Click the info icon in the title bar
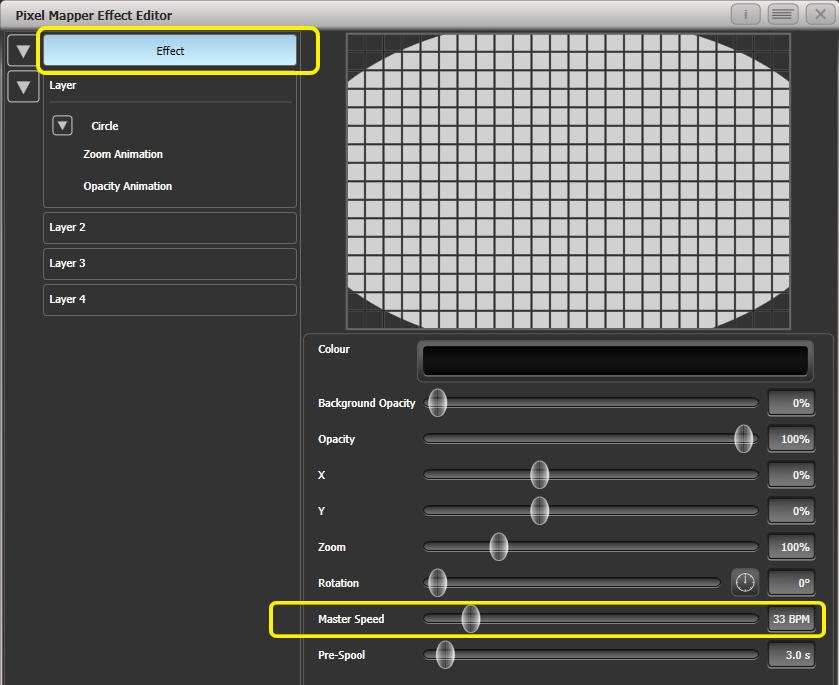 pyautogui.click(x=744, y=14)
